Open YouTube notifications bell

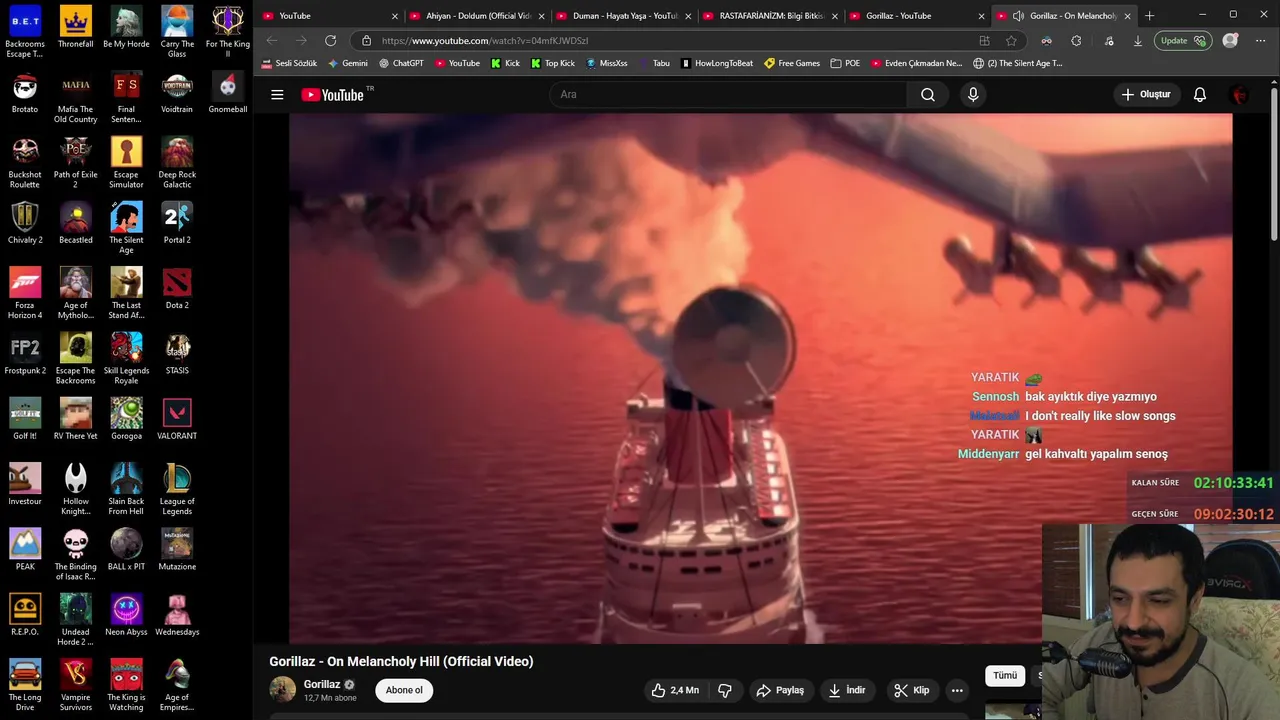coord(1200,95)
